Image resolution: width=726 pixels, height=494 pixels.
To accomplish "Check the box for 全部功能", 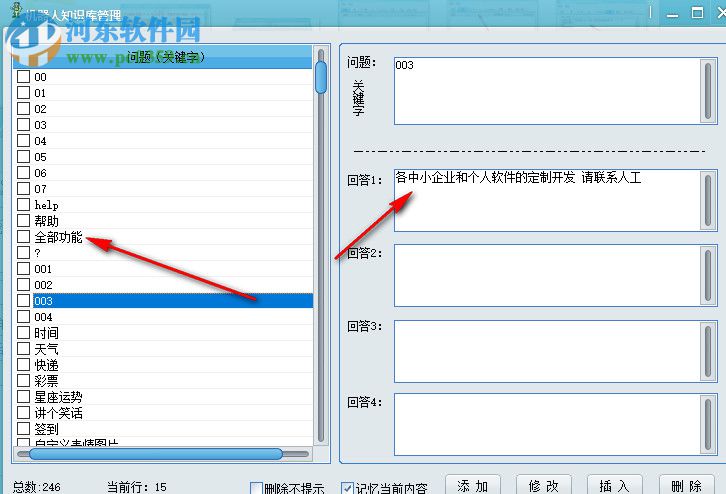I will [23, 237].
